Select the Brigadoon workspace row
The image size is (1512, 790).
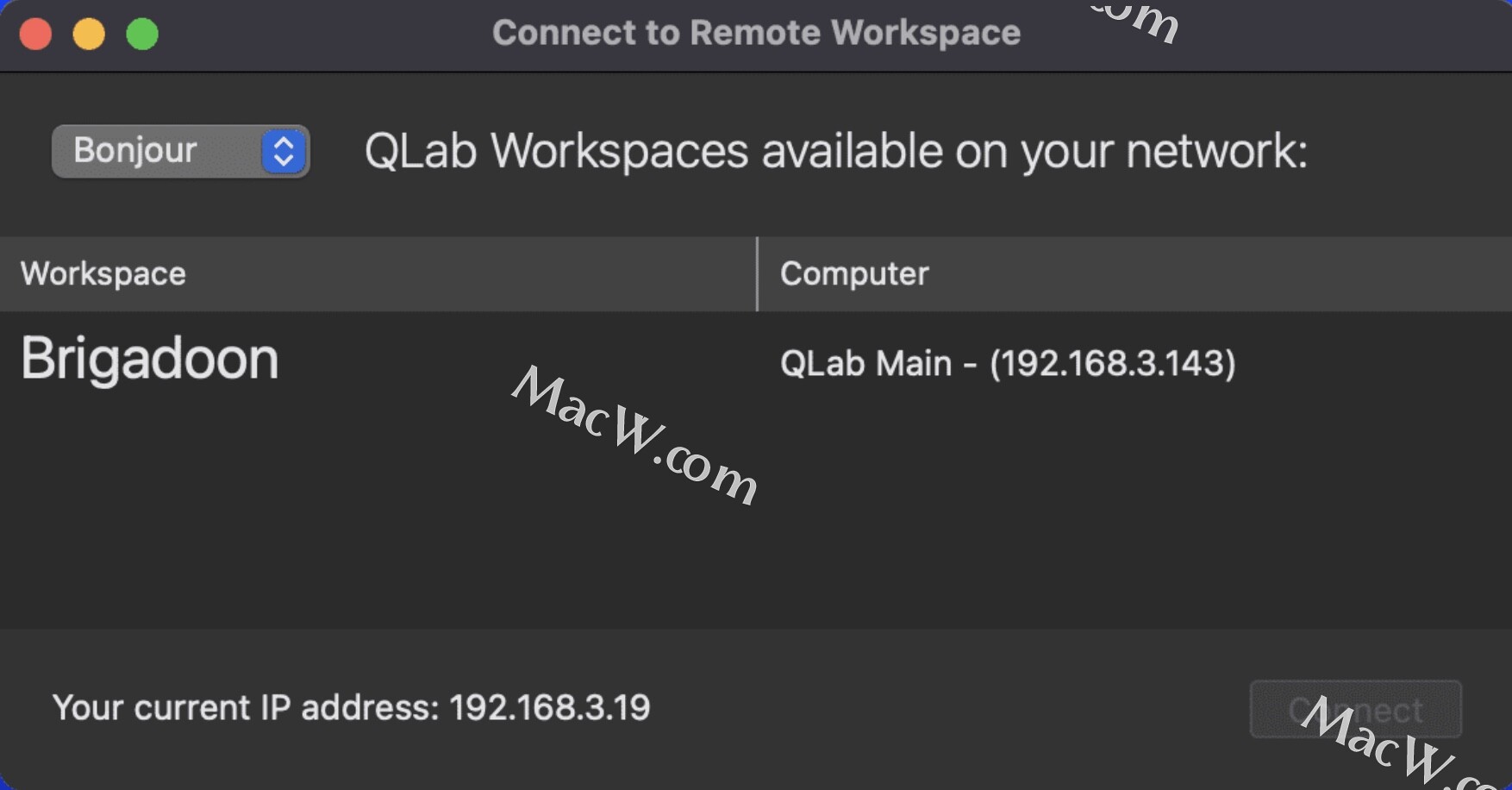click(756, 361)
